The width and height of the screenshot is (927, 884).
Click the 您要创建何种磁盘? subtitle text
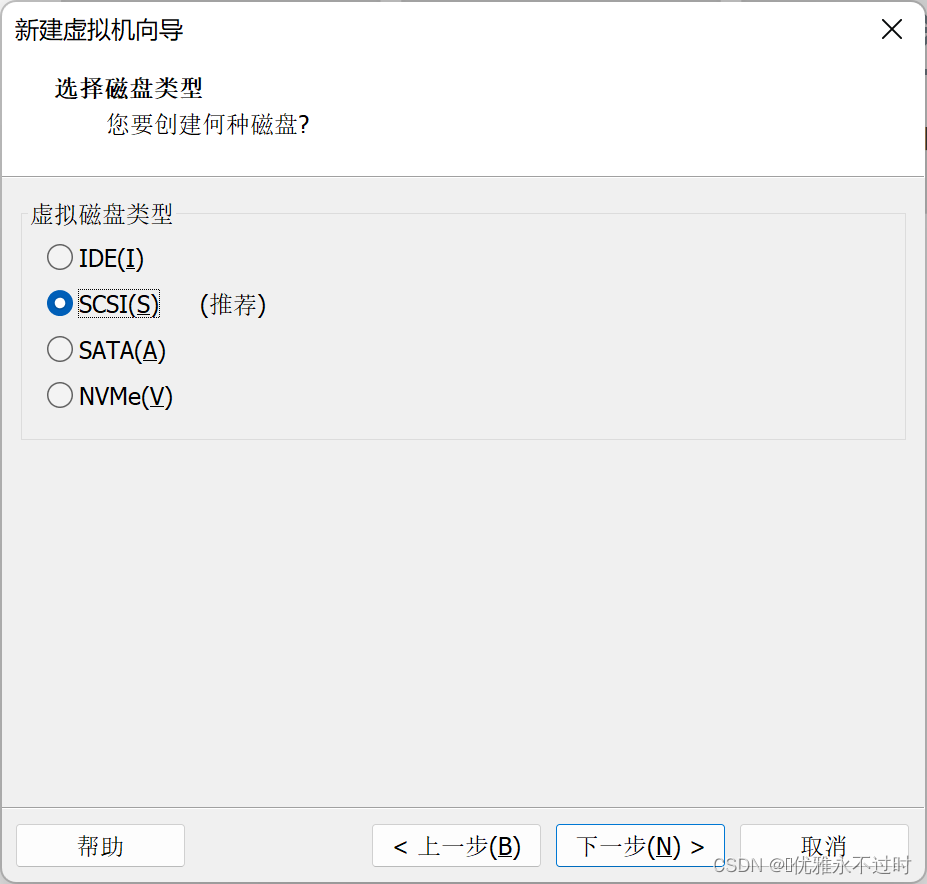pos(208,125)
